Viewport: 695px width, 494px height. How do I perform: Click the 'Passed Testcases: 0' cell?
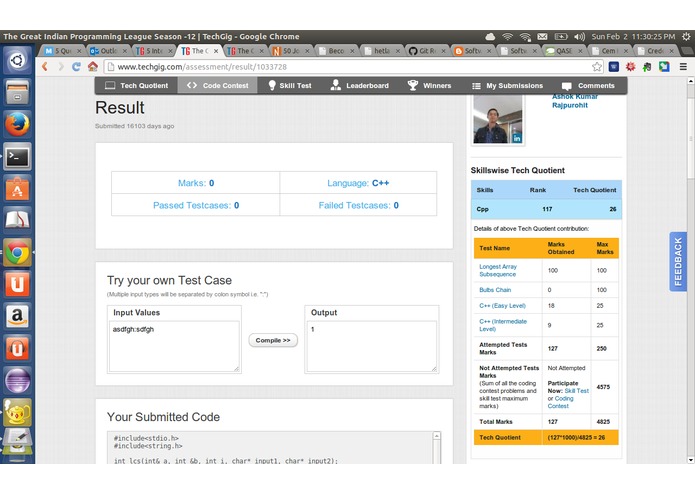[x=196, y=205]
